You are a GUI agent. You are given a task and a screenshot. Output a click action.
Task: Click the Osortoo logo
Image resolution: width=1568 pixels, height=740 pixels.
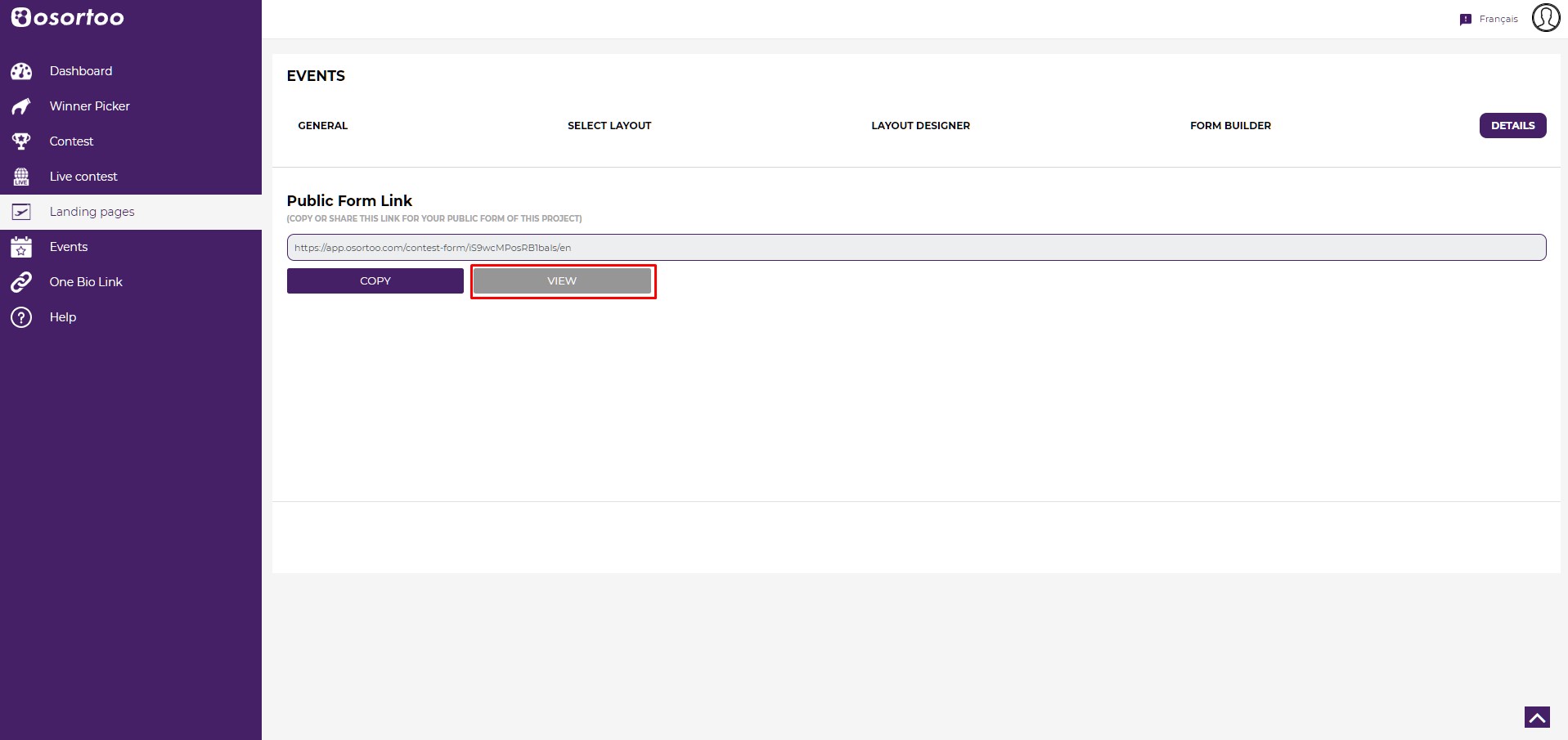point(67,17)
